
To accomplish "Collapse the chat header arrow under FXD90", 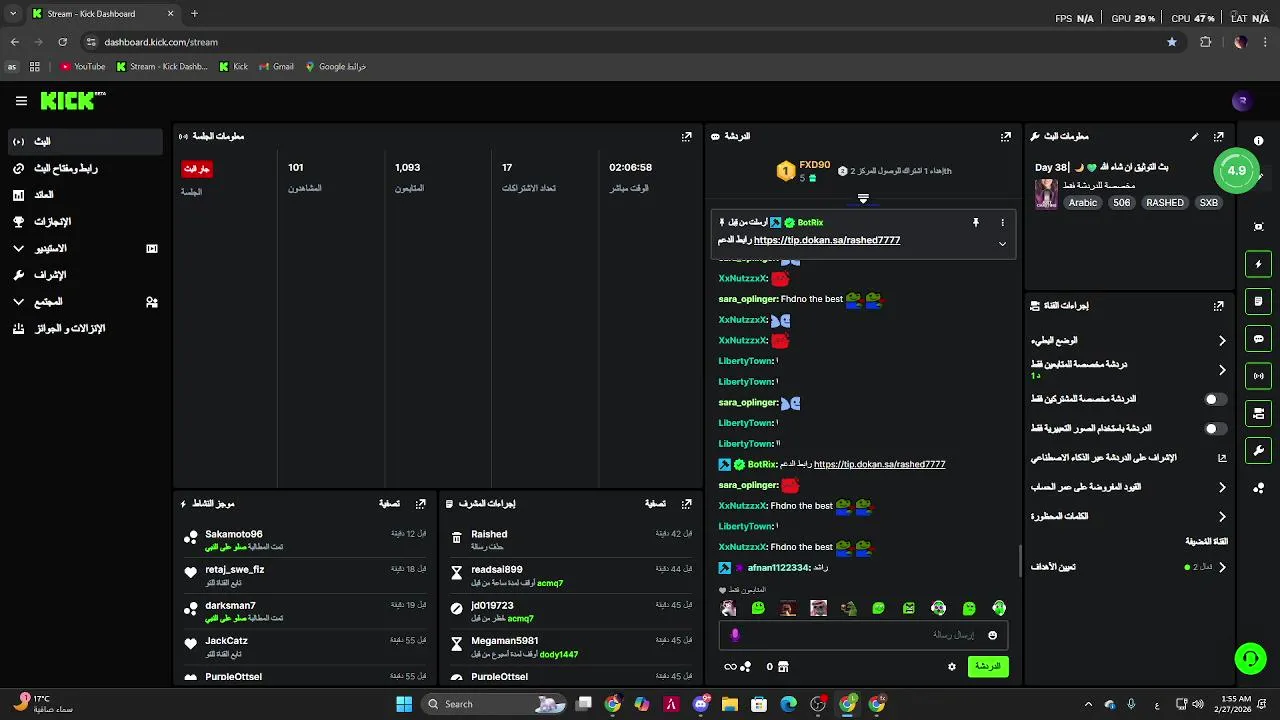I will coord(863,199).
